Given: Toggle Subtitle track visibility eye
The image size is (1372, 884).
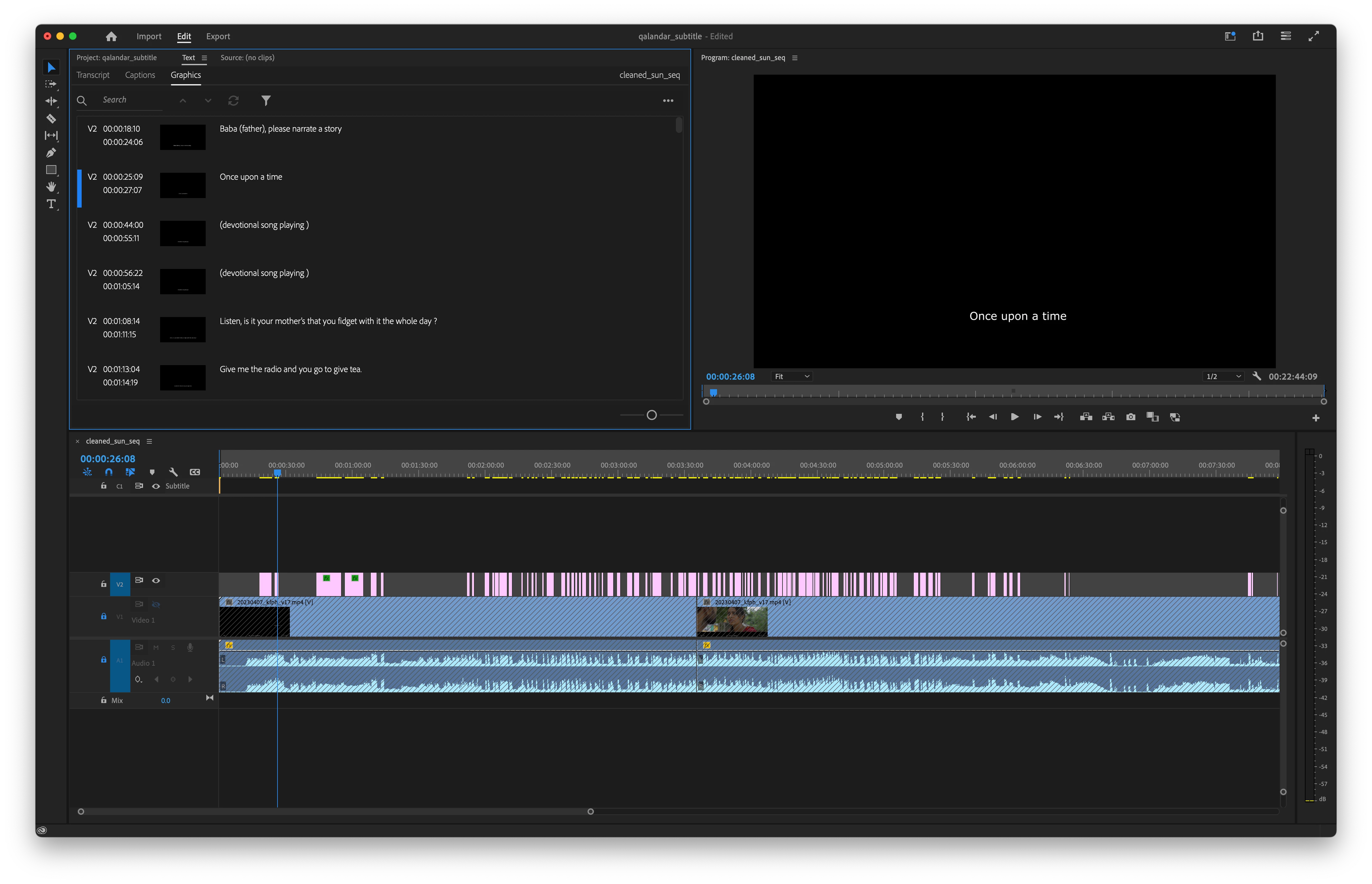Looking at the screenshot, I should pos(156,486).
